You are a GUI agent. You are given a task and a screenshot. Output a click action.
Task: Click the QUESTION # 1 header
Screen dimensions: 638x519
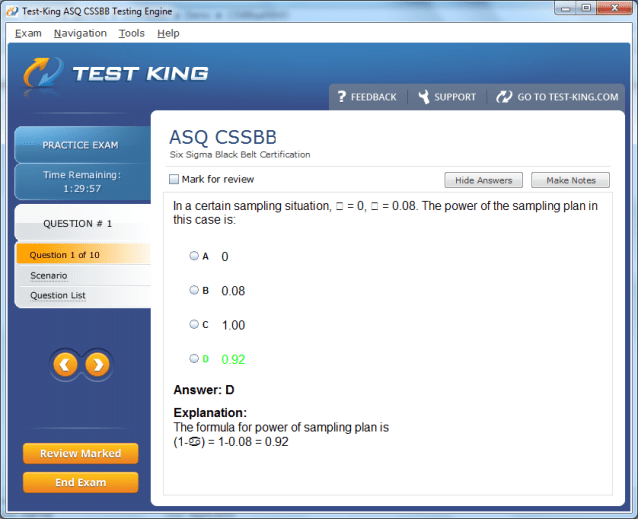[77, 224]
